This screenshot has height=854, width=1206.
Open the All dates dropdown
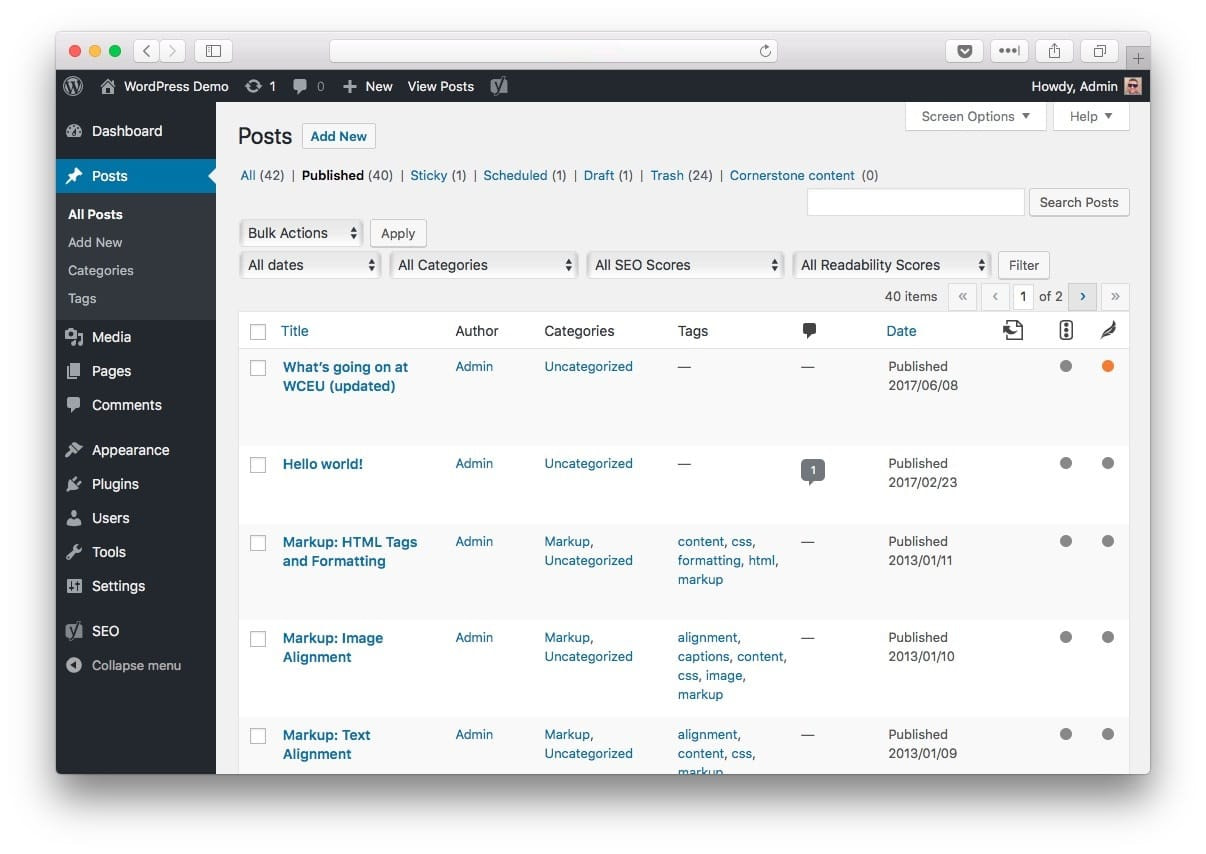[x=310, y=265]
